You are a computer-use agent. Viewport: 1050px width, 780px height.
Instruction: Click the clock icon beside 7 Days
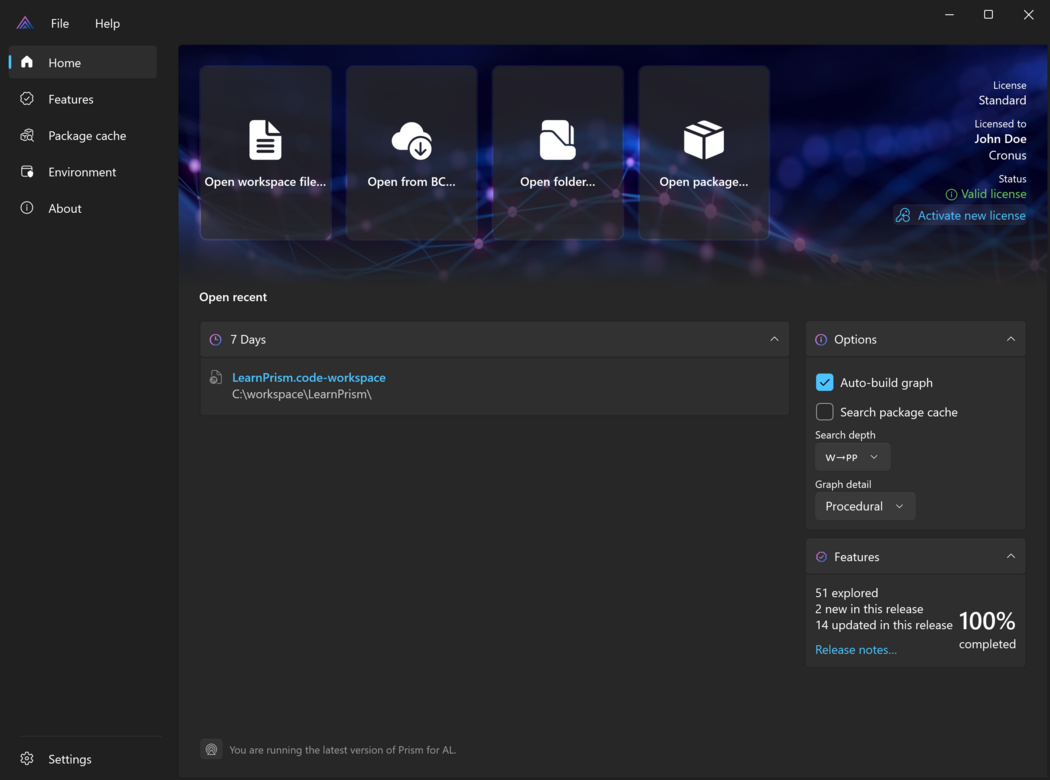216,339
